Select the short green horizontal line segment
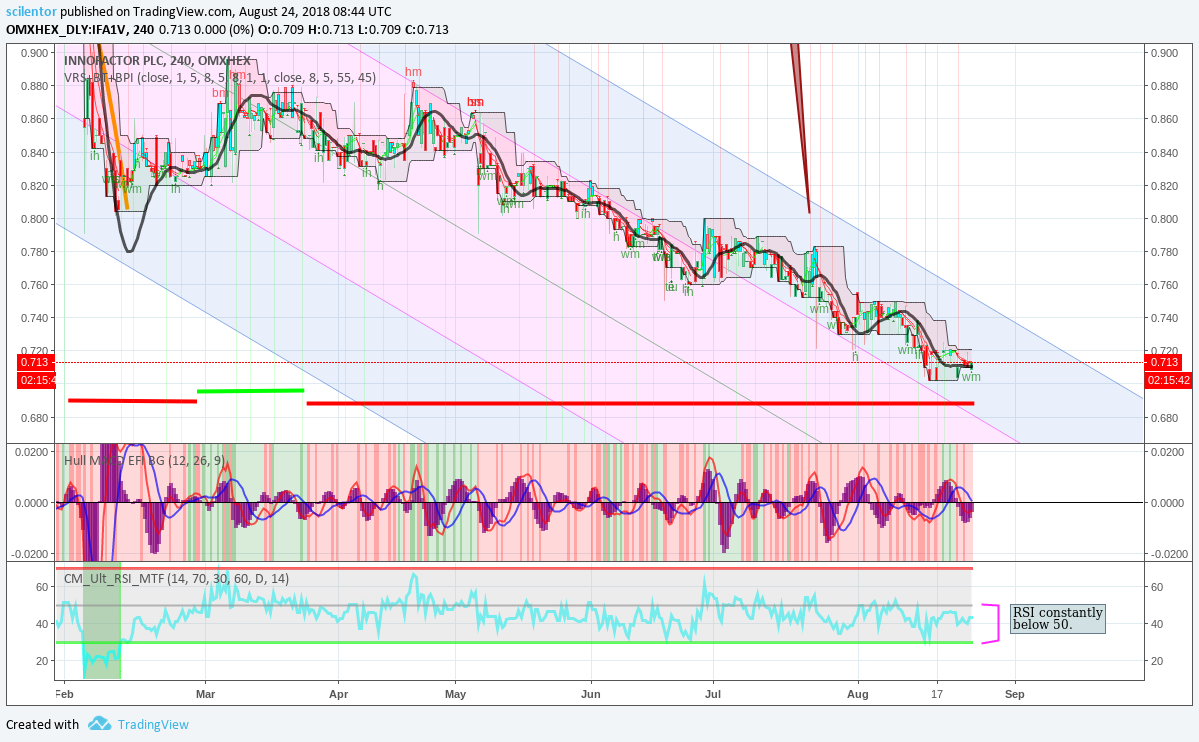The image size is (1199, 742). [251, 391]
